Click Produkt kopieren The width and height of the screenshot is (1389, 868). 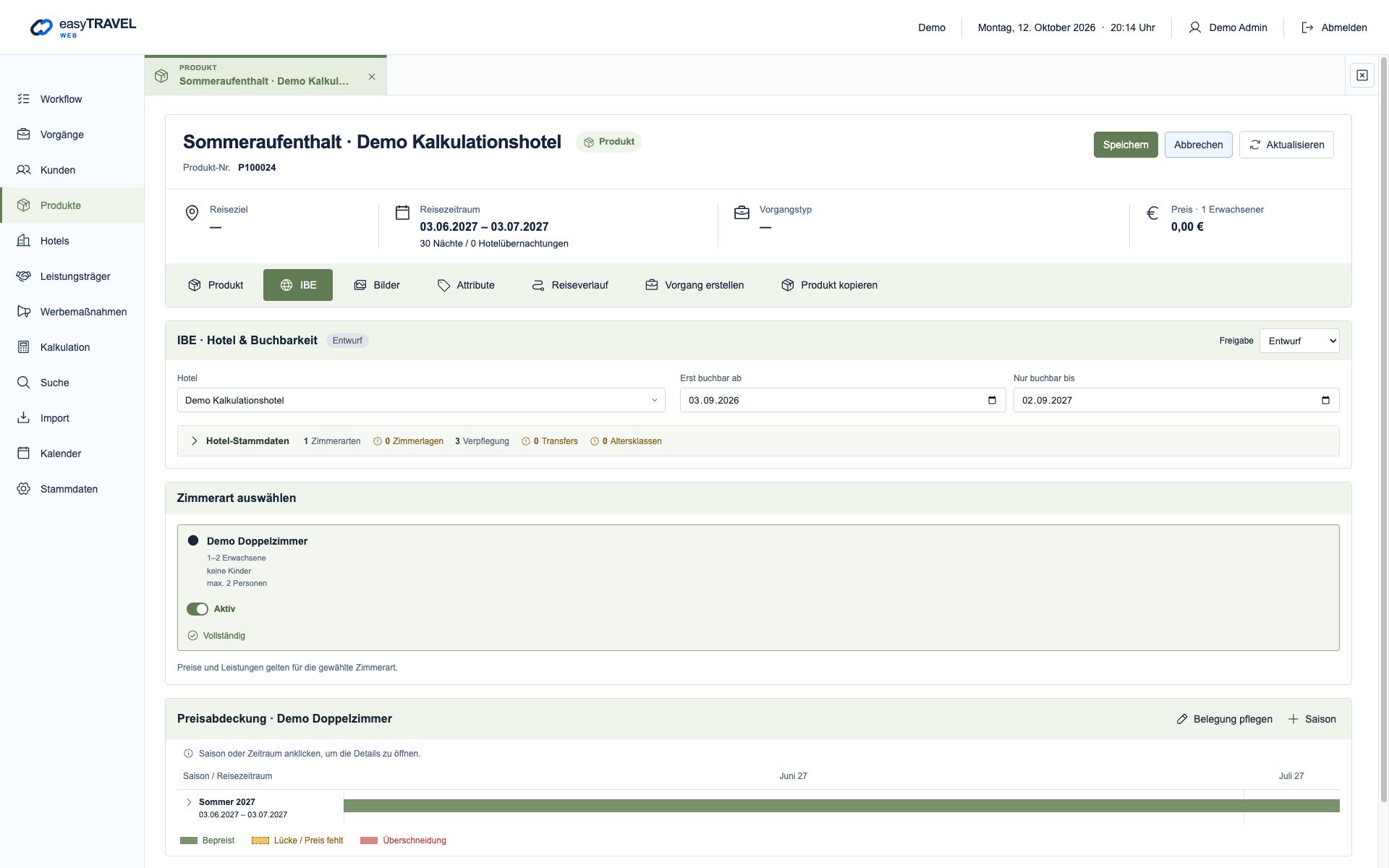click(x=829, y=285)
